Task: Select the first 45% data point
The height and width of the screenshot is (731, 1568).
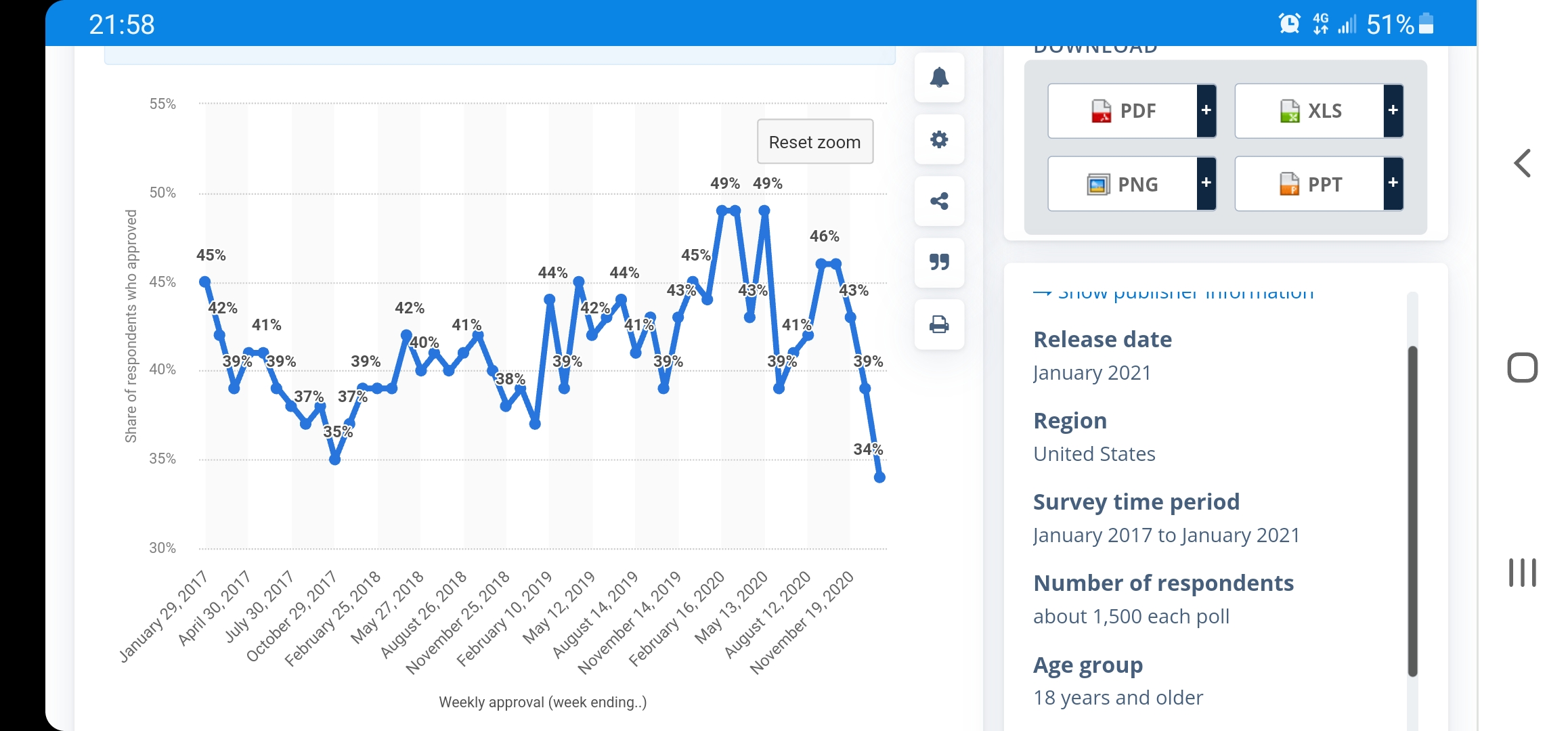Action: pyautogui.click(x=204, y=282)
